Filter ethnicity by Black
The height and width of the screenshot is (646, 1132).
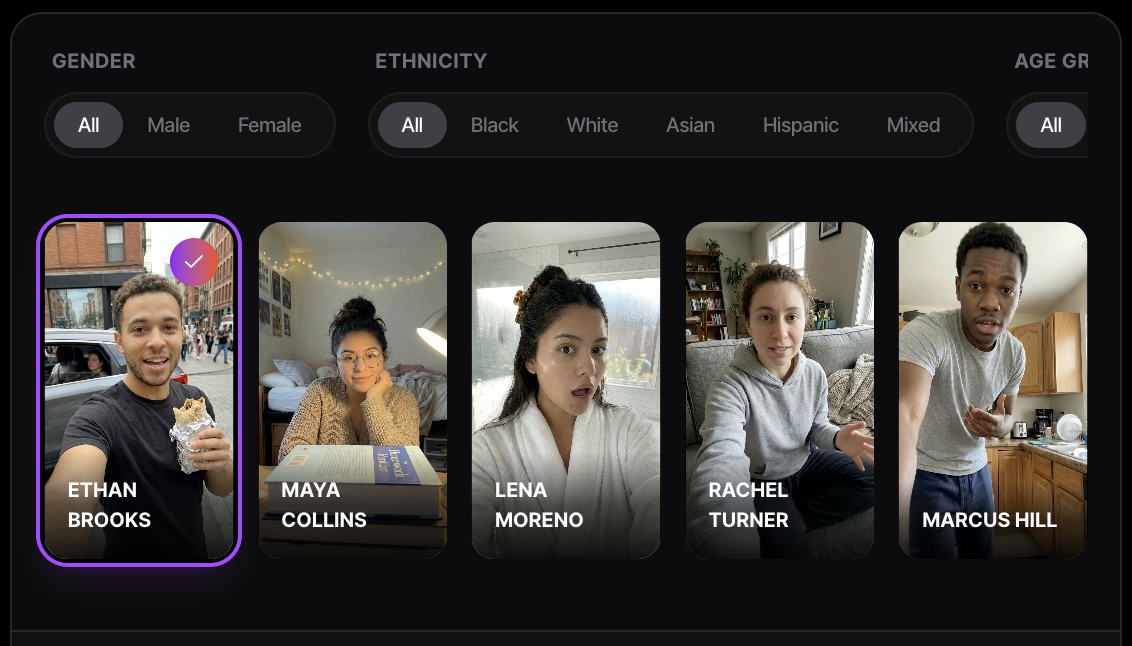495,125
